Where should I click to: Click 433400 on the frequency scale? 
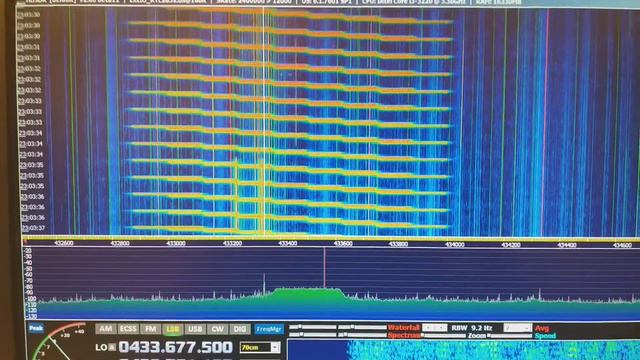(287, 244)
